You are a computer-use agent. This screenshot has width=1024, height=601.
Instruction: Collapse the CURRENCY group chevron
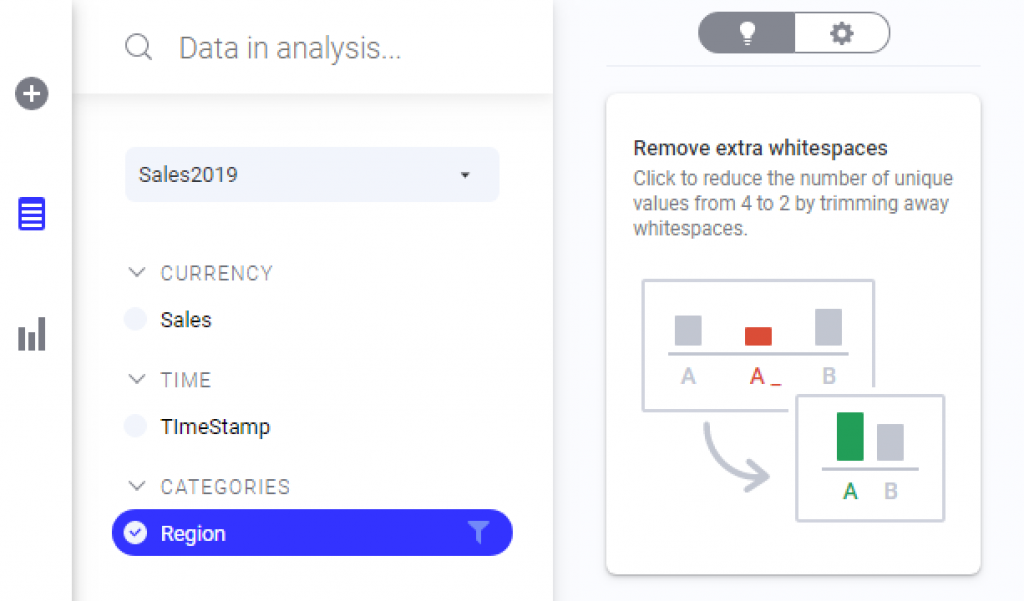tap(136, 272)
